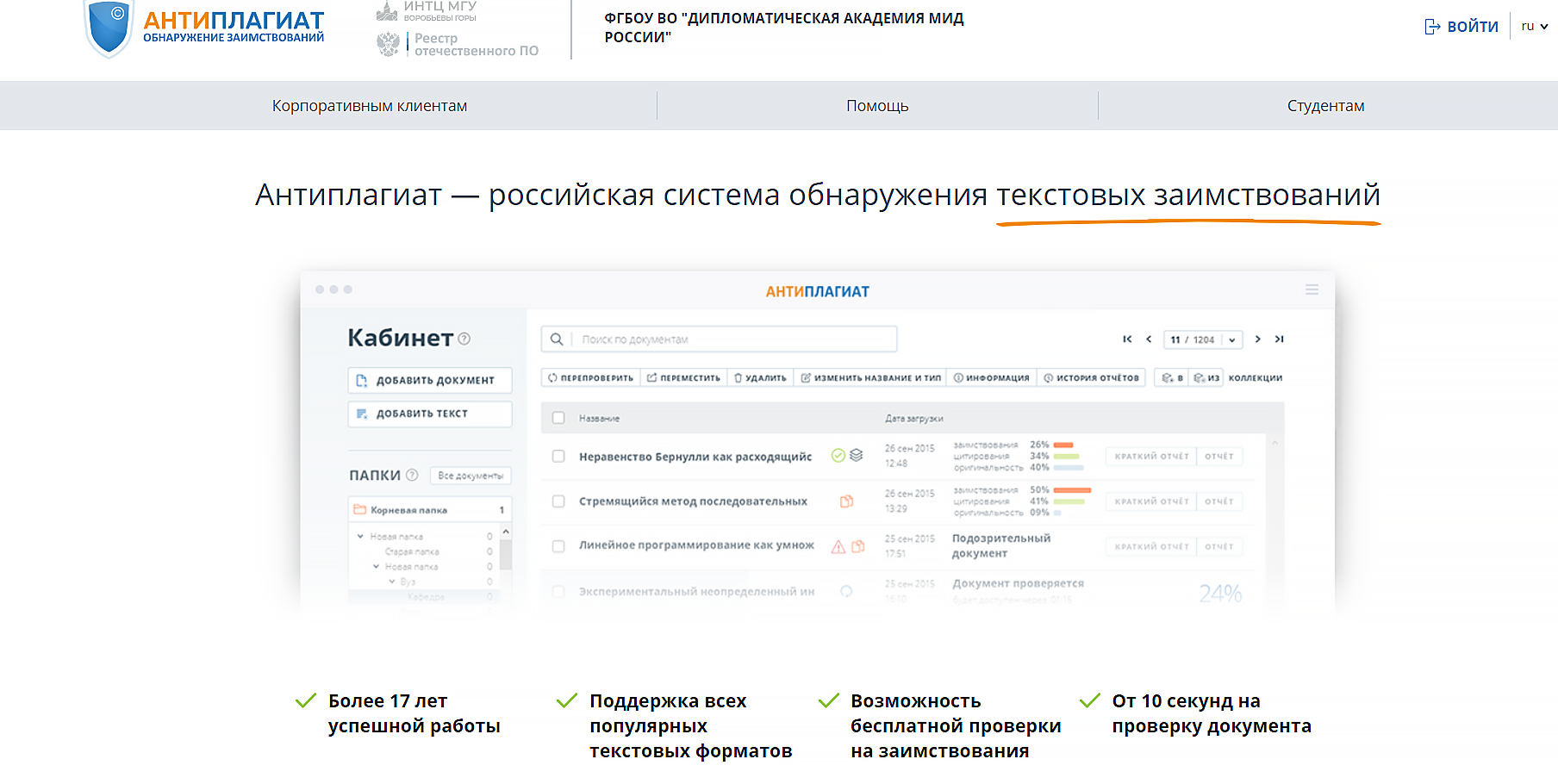Go to first page of documents
The image size is (1558, 784).
tap(1127, 339)
